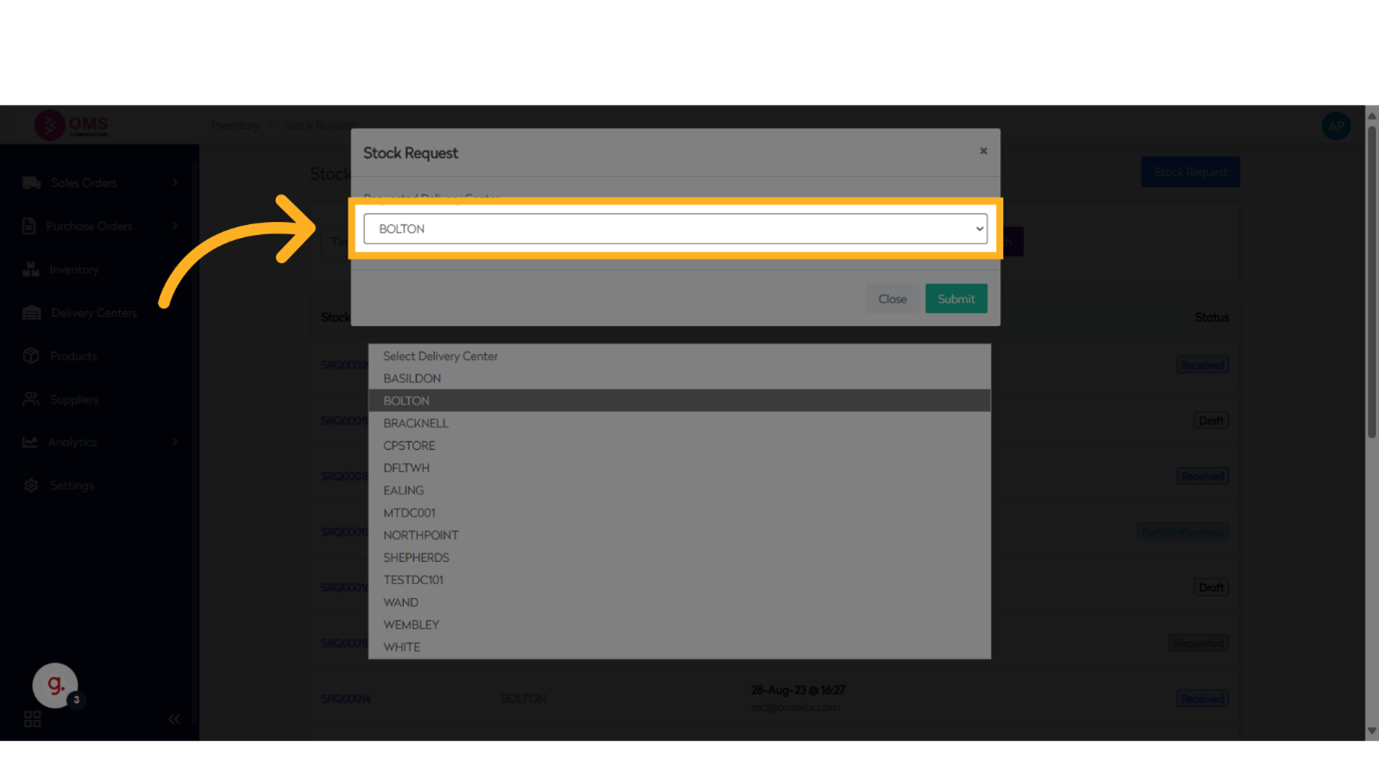Click the Settings gear icon
1379x776 pixels.
coord(31,485)
